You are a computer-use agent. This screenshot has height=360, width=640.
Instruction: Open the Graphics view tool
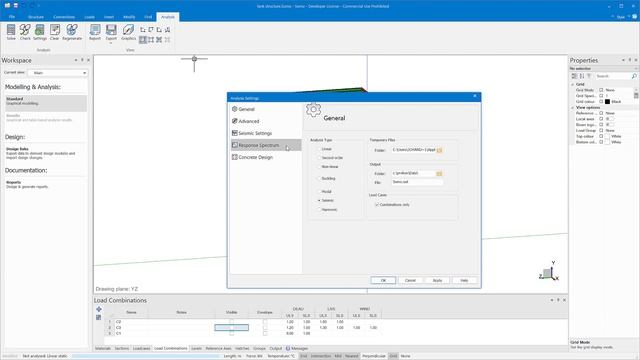click(x=128, y=32)
